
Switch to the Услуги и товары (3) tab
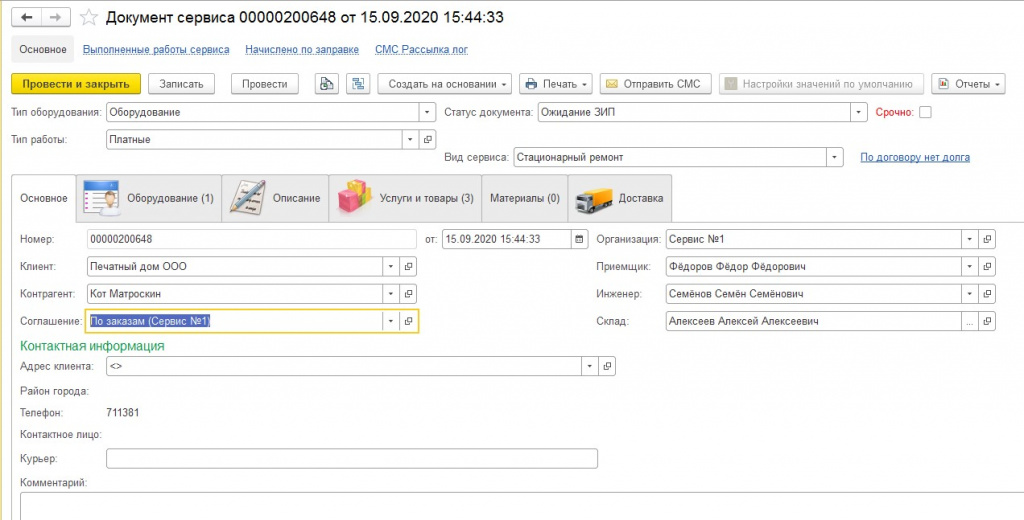pos(405,199)
